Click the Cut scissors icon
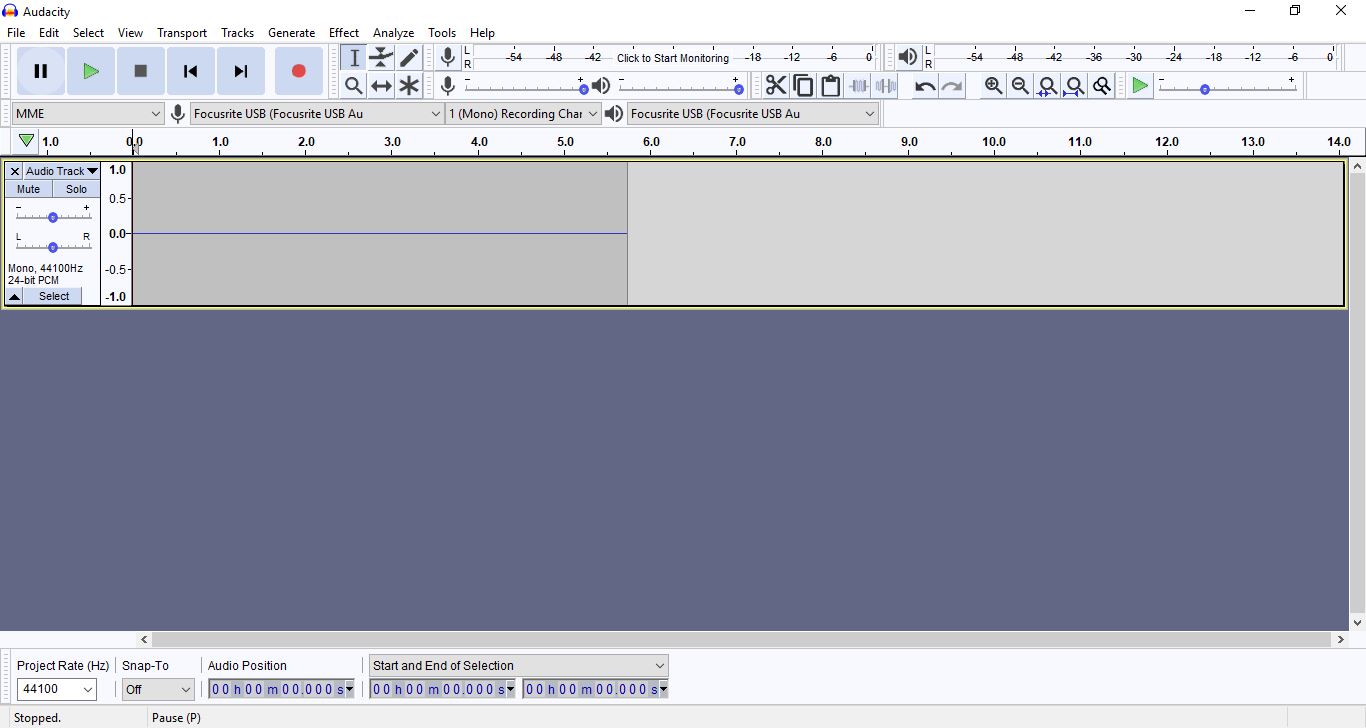Image resolution: width=1366 pixels, height=728 pixels. [776, 86]
